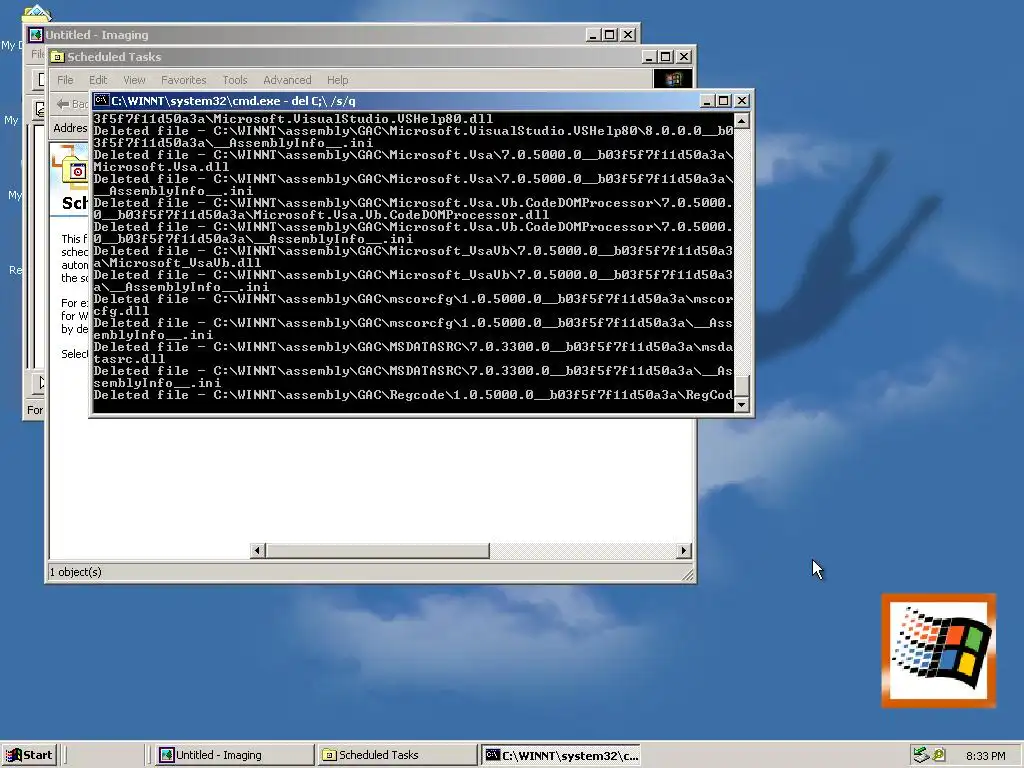Minimize the cmd.exe window

[708, 101]
